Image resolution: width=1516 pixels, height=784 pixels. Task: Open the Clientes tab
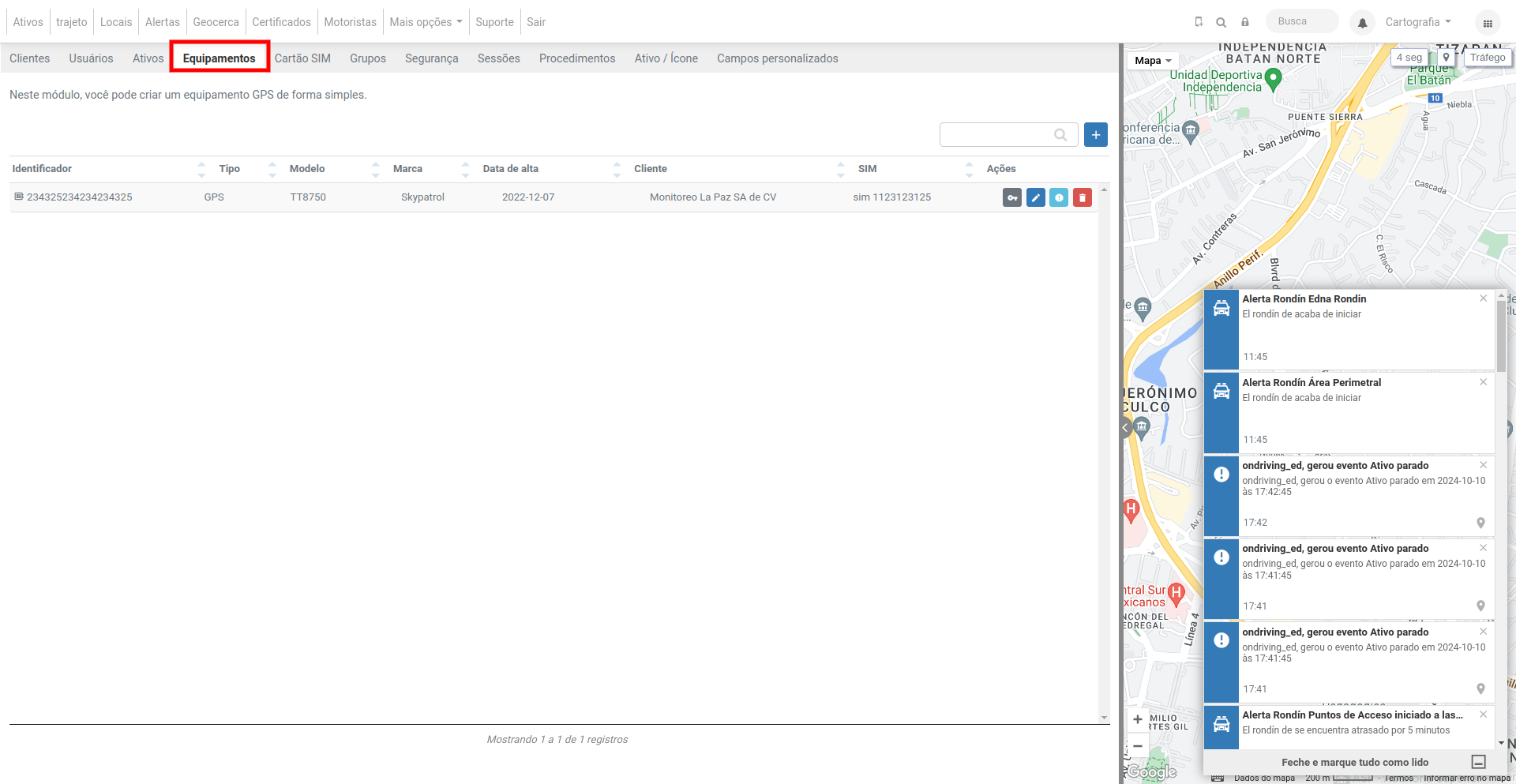click(30, 58)
